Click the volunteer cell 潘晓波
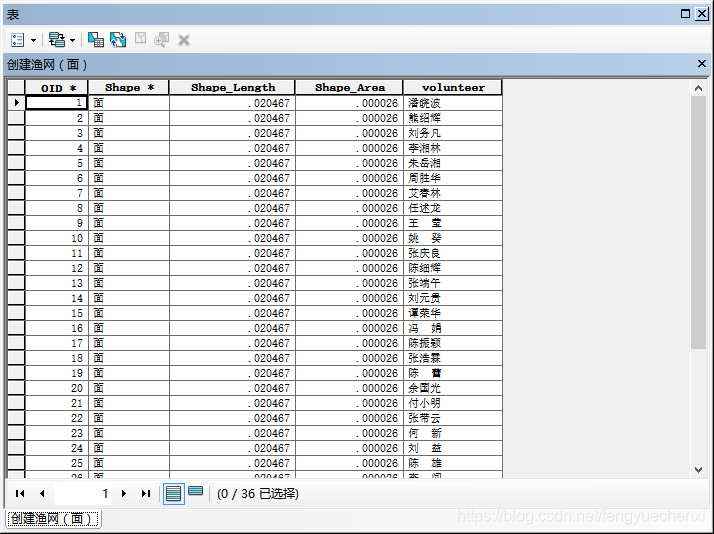714x534 pixels. point(453,103)
